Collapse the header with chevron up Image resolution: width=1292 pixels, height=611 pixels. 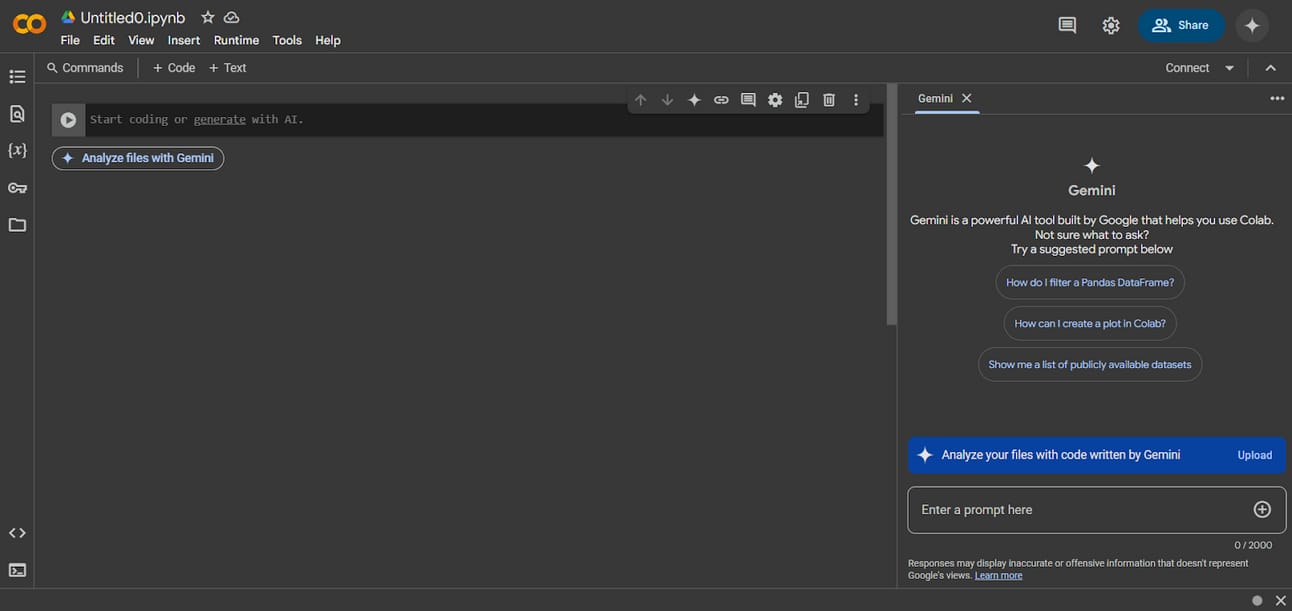pos(1271,68)
